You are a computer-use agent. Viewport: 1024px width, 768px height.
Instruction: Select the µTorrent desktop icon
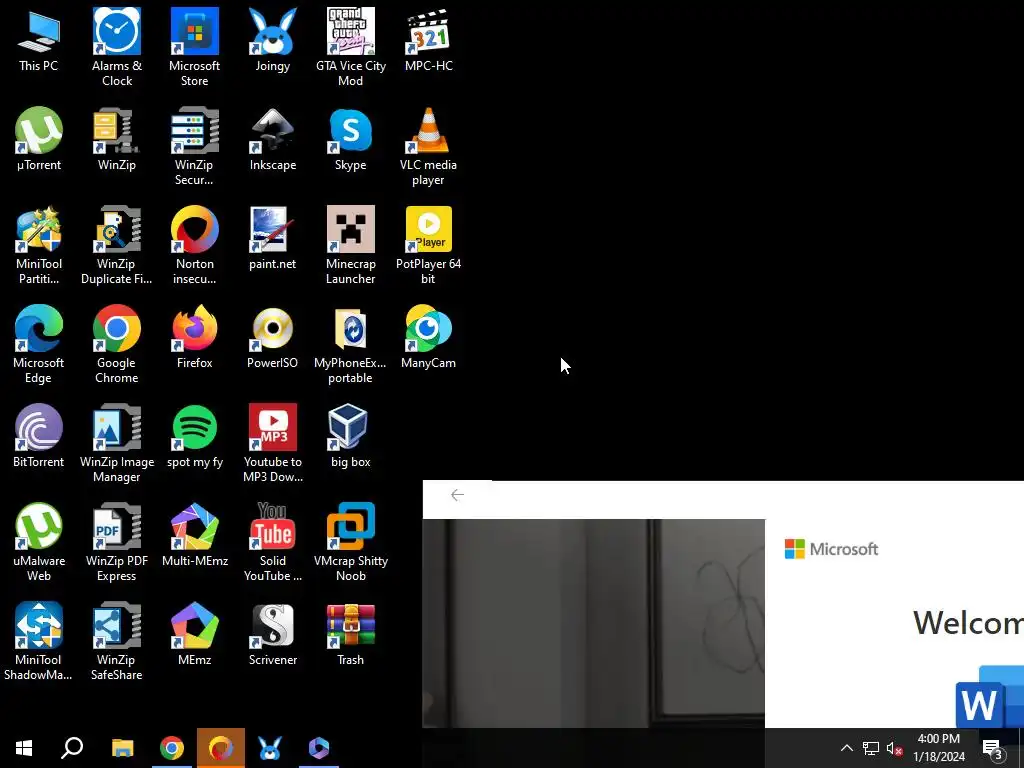point(39,139)
